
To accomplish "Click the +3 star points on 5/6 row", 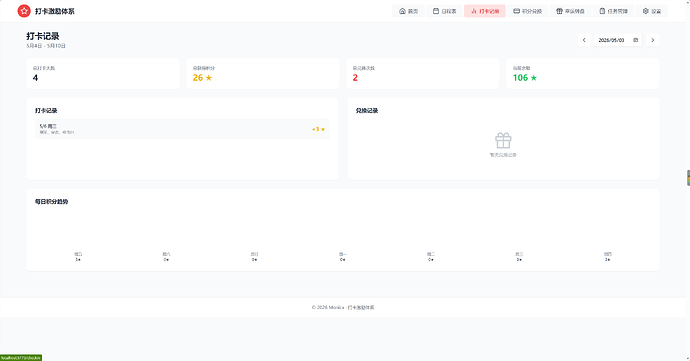I will [x=318, y=129].
